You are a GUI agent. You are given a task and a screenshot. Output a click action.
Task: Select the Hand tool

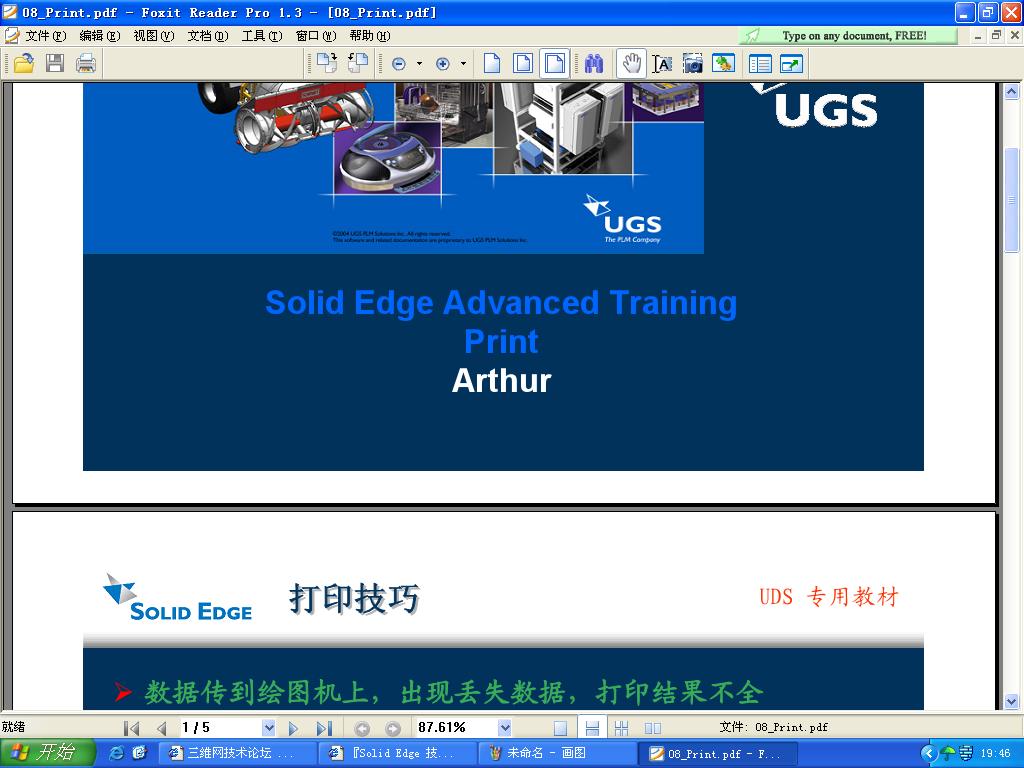(x=631, y=63)
